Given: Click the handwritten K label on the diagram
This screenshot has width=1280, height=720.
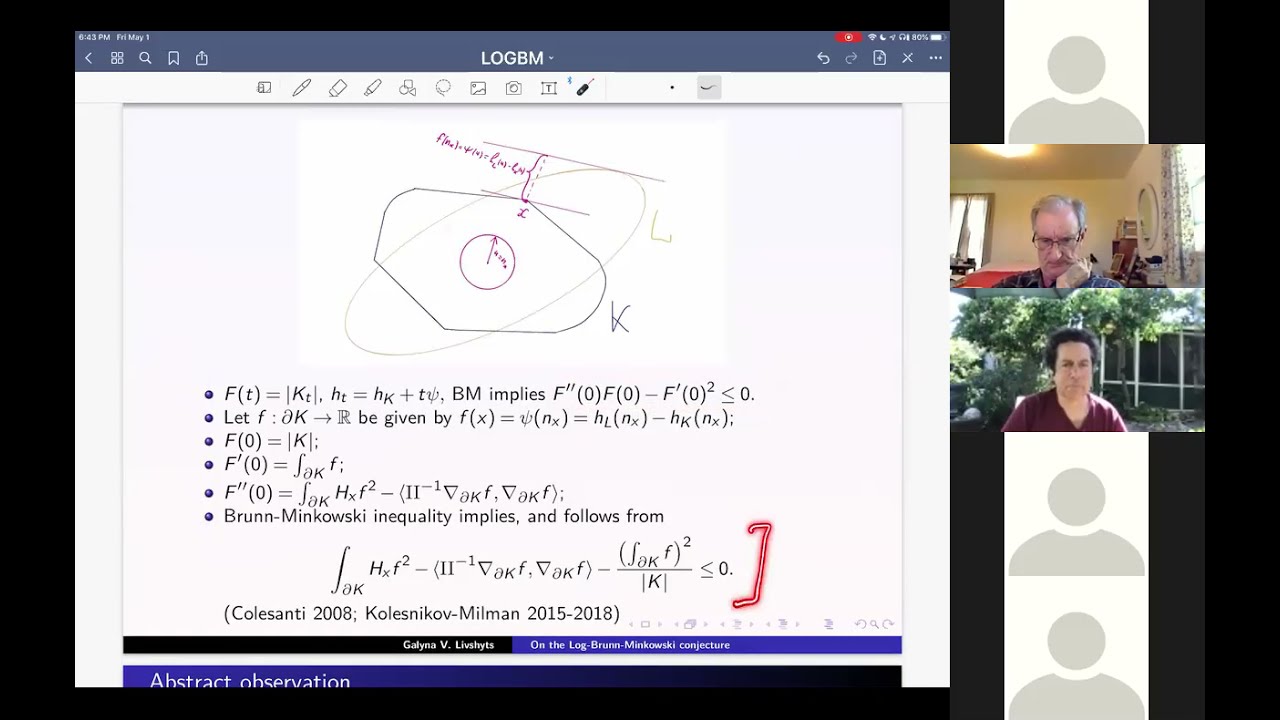Looking at the screenshot, I should pos(620,318).
